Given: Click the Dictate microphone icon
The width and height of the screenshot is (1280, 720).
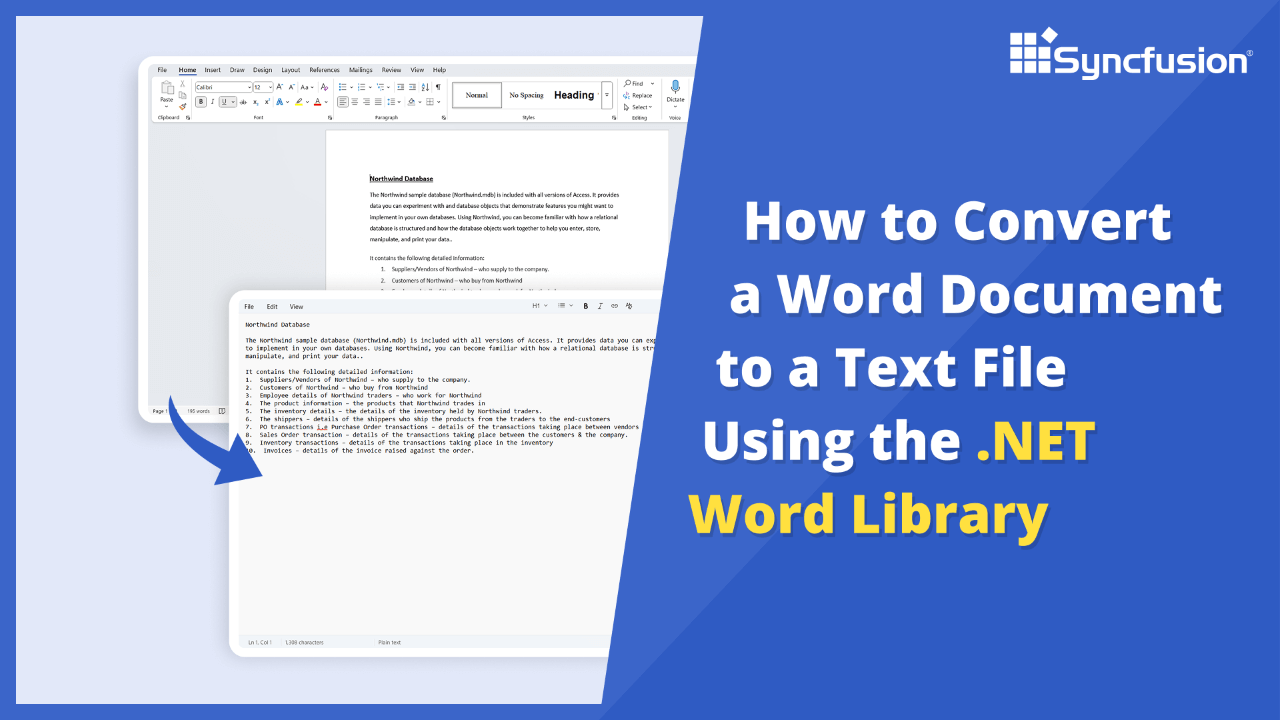Looking at the screenshot, I should [x=675, y=88].
